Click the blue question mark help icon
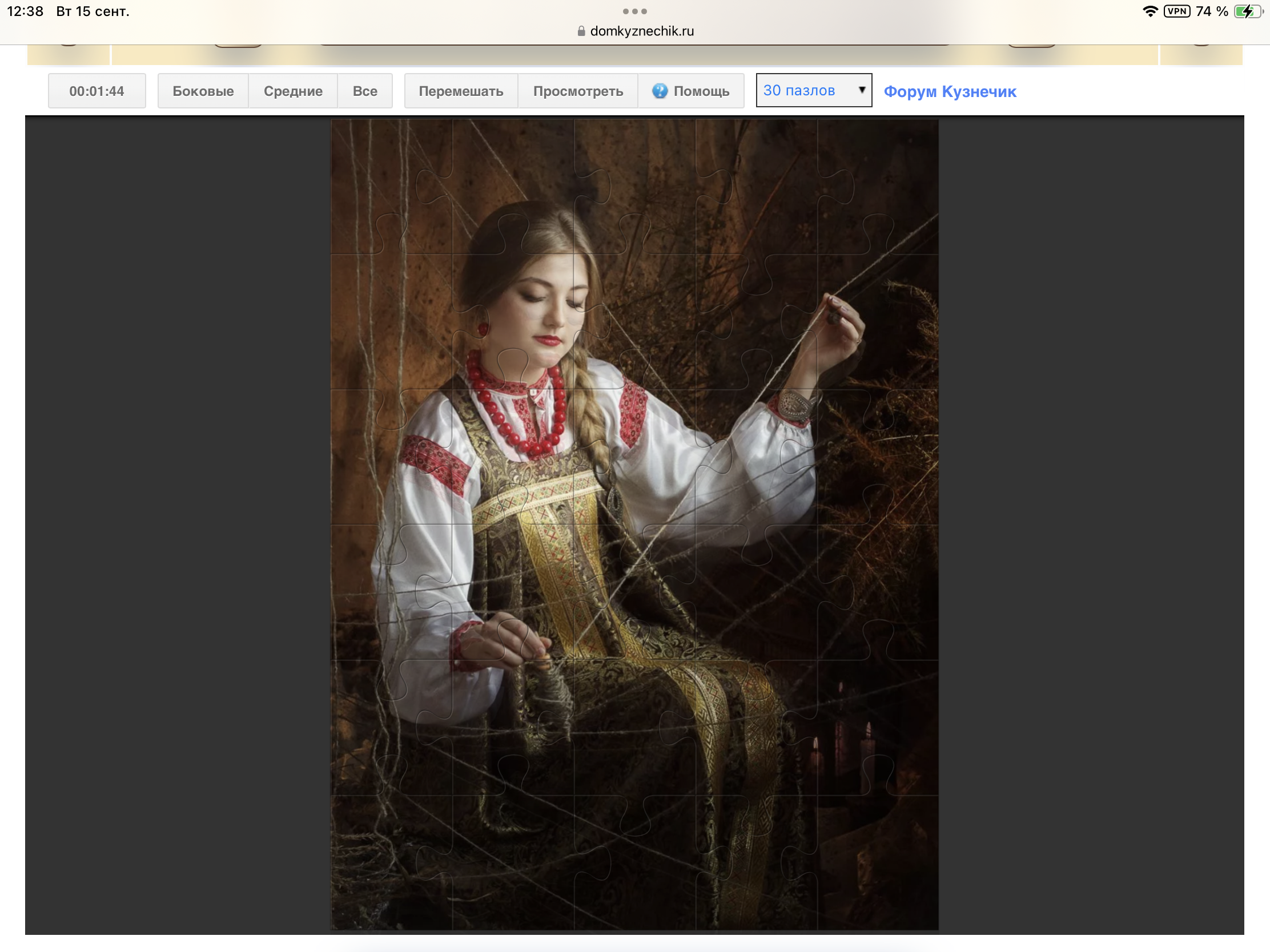 [660, 91]
